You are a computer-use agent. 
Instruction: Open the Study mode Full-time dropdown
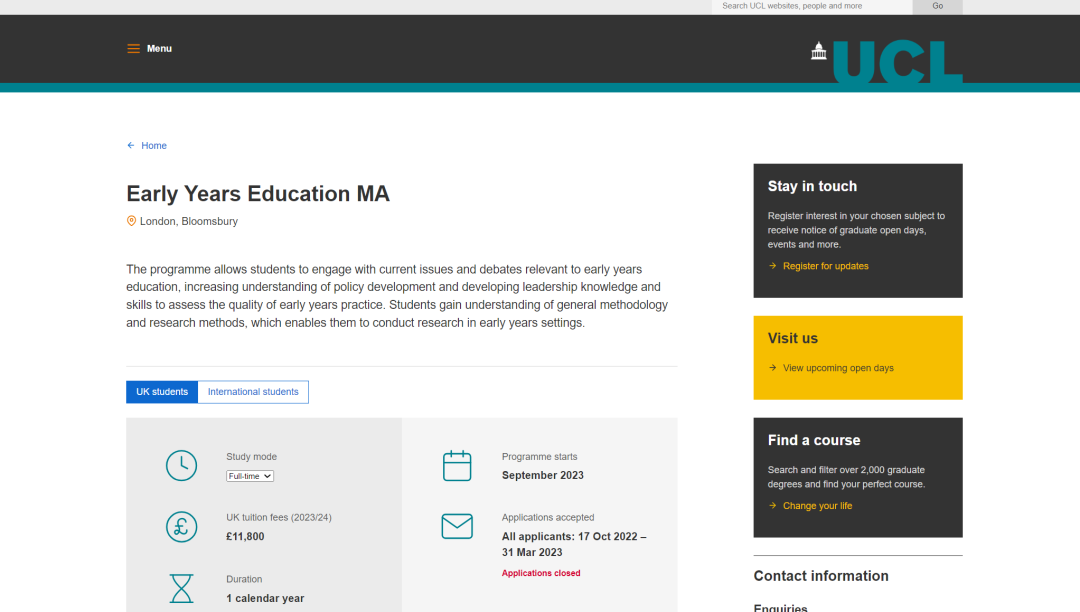(x=250, y=476)
